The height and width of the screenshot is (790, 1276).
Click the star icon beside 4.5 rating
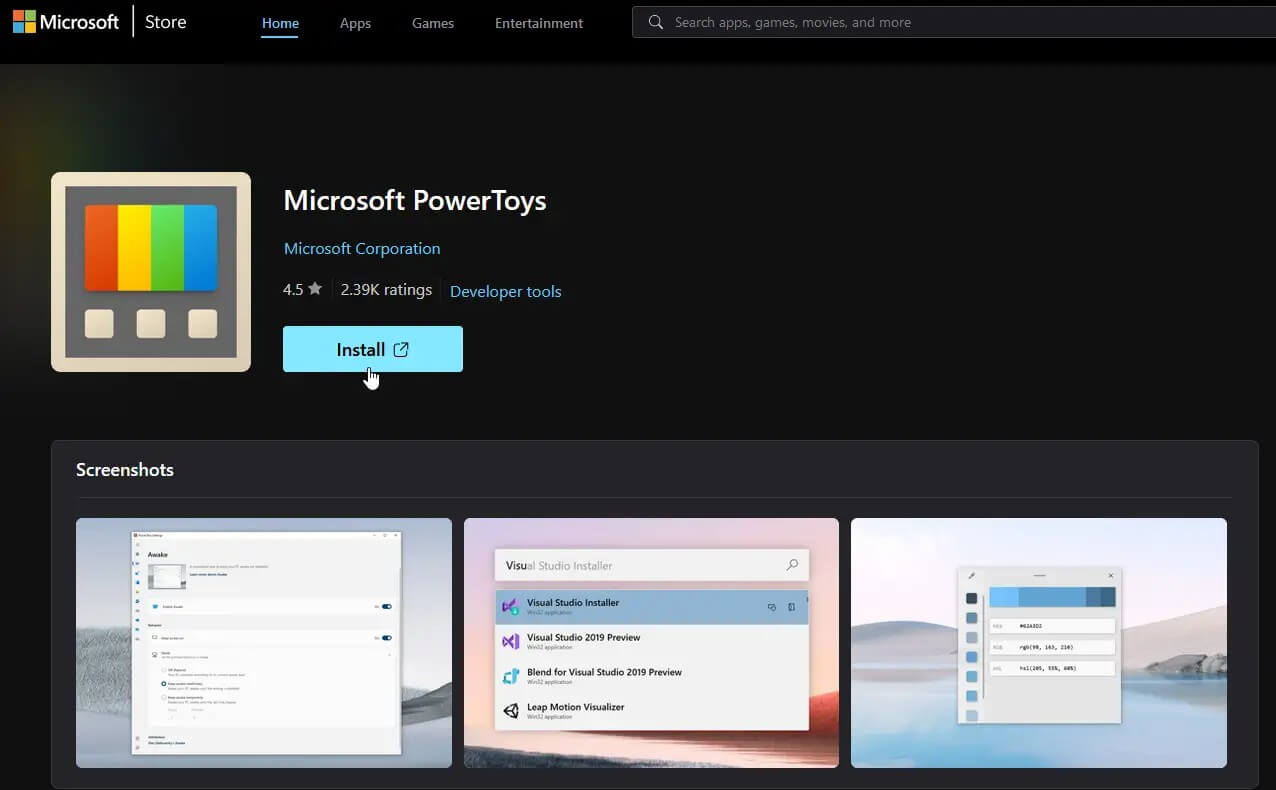(315, 289)
